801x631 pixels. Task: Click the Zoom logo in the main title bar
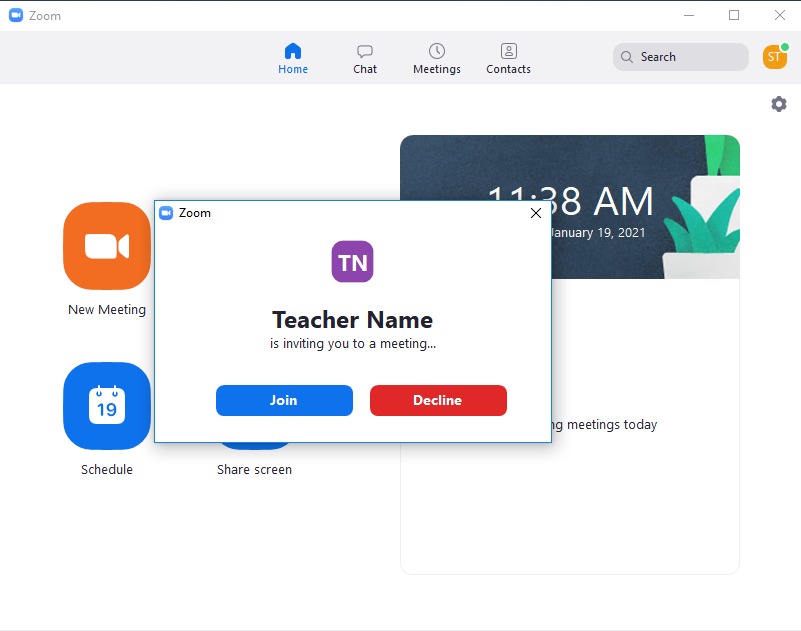pos(16,15)
